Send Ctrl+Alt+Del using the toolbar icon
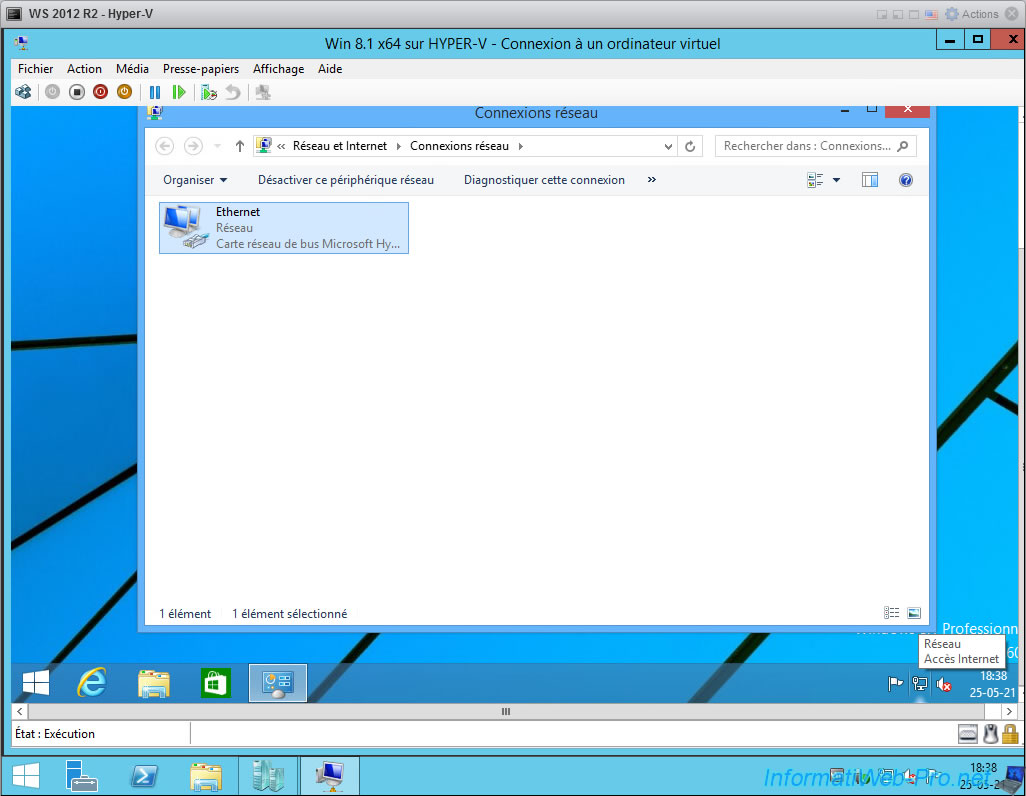 click(24, 92)
